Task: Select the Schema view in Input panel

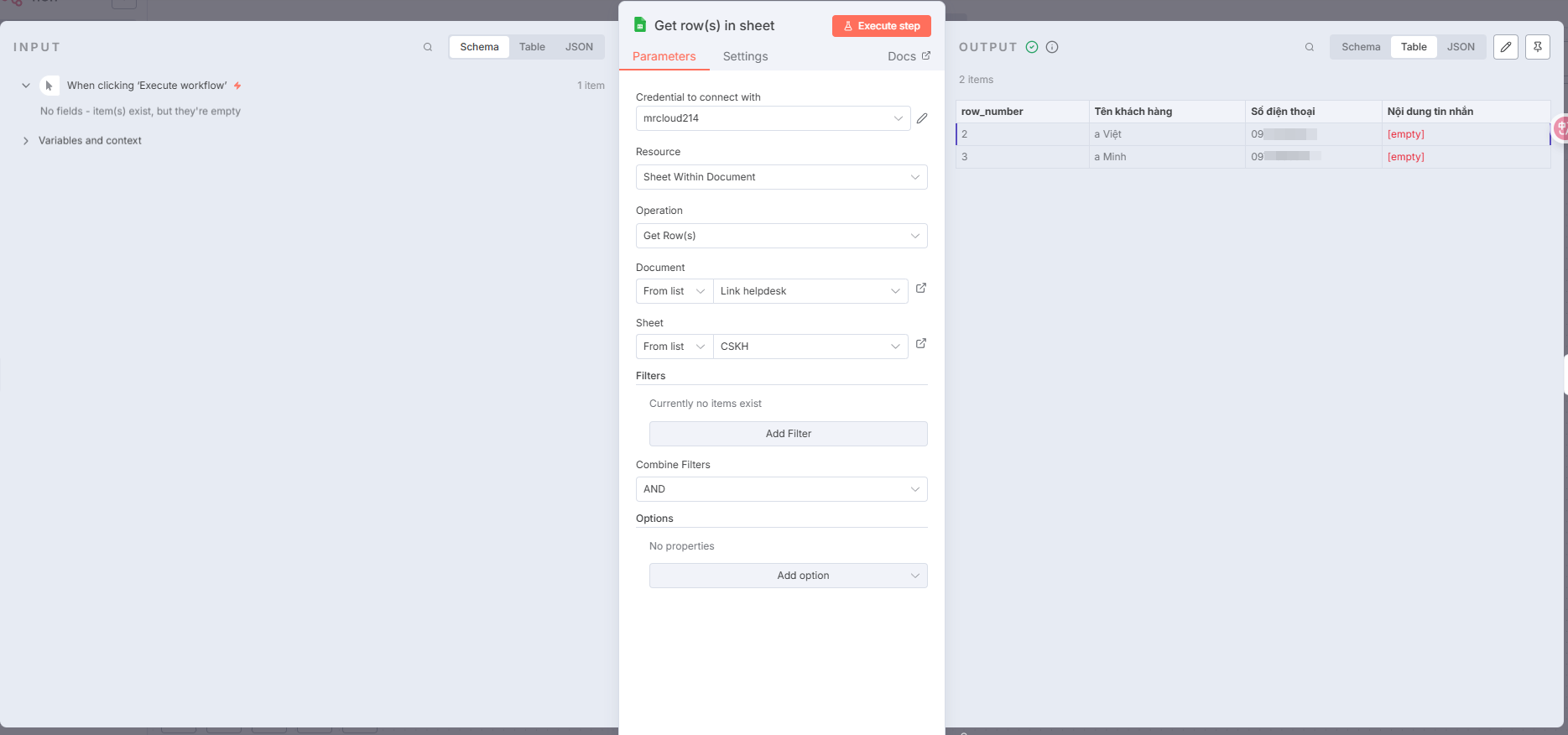Action: point(479,47)
